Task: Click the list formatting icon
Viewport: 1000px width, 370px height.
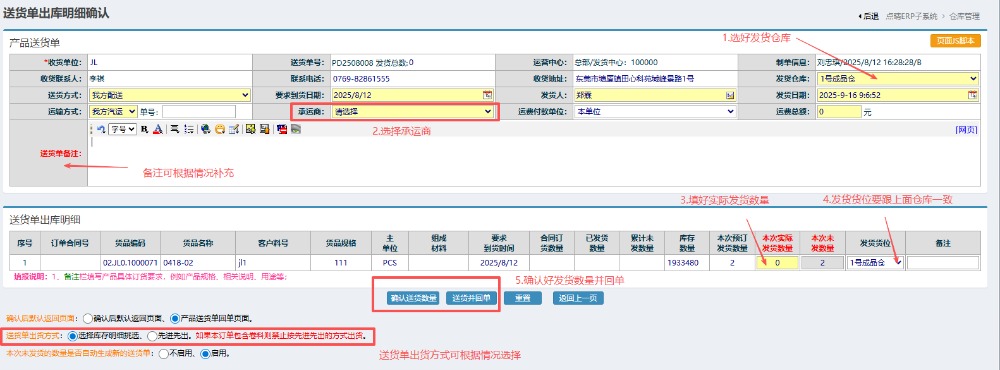Action: coord(189,129)
